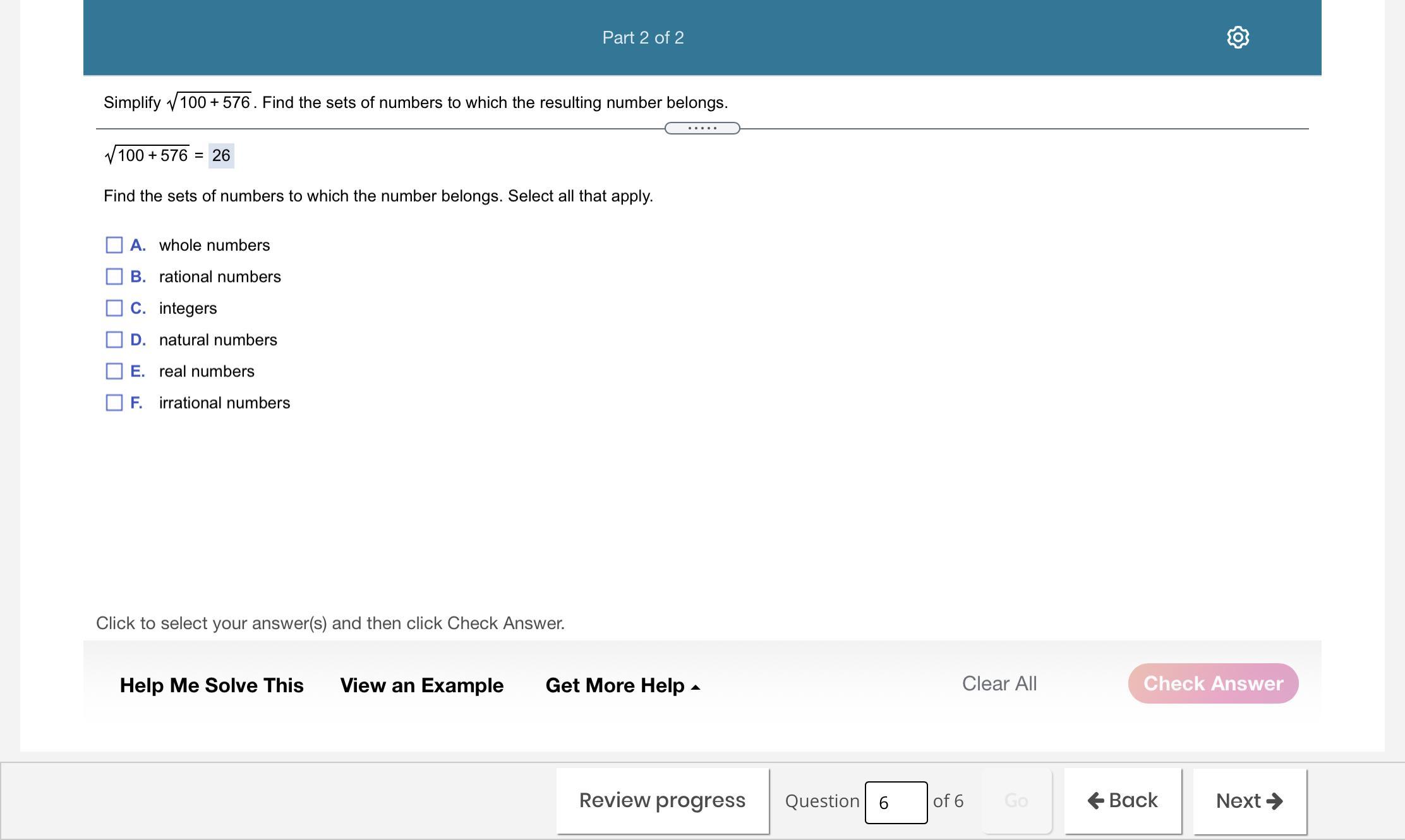Tick the natural numbers checkbox
This screenshot has height=840, width=1405.
pos(114,340)
